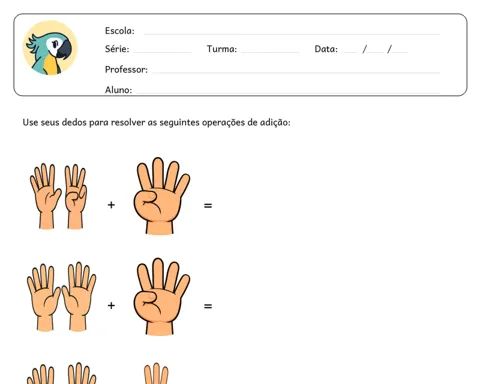480x384 pixels.
Task: Click the Série blank line
Action: point(162,52)
